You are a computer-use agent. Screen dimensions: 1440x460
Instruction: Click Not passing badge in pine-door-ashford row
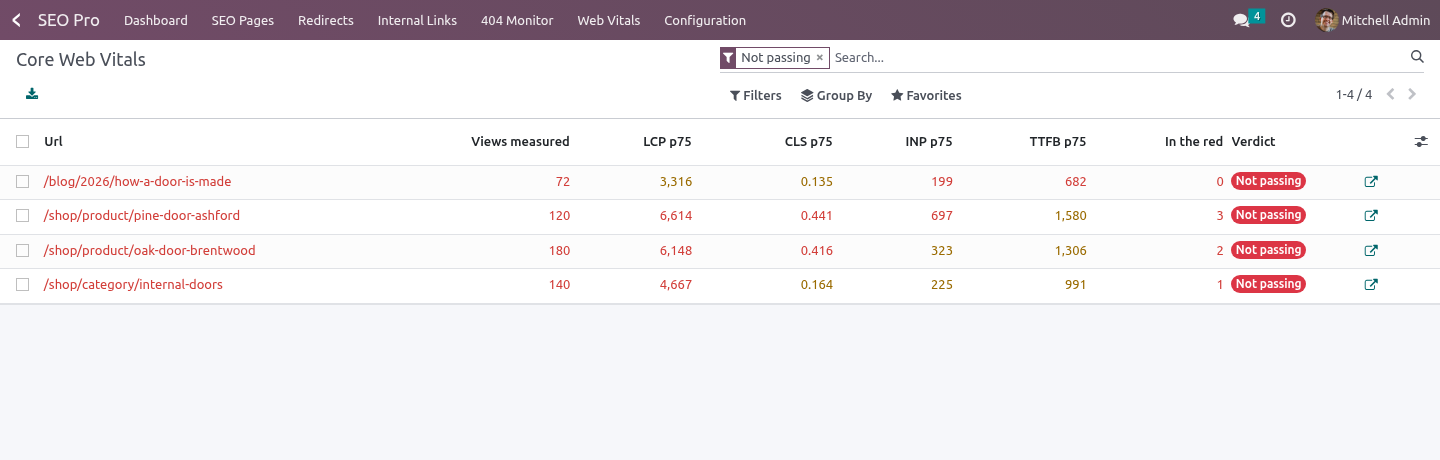[1268, 216]
